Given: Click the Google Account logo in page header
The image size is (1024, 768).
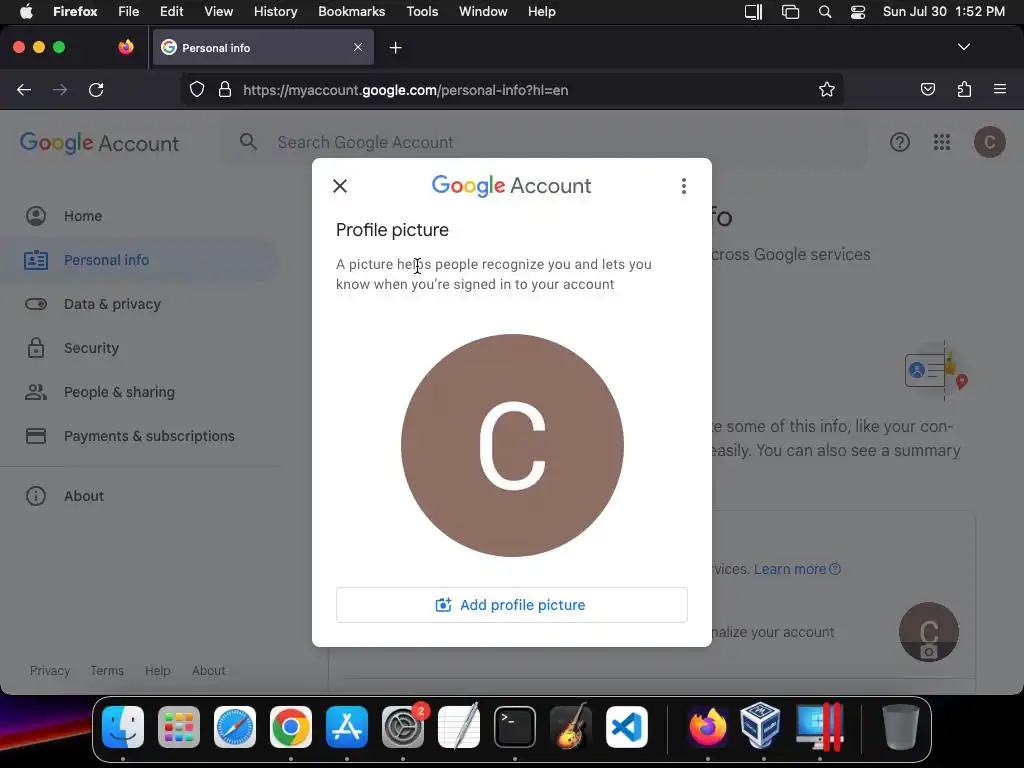Looking at the screenshot, I should tap(99, 142).
